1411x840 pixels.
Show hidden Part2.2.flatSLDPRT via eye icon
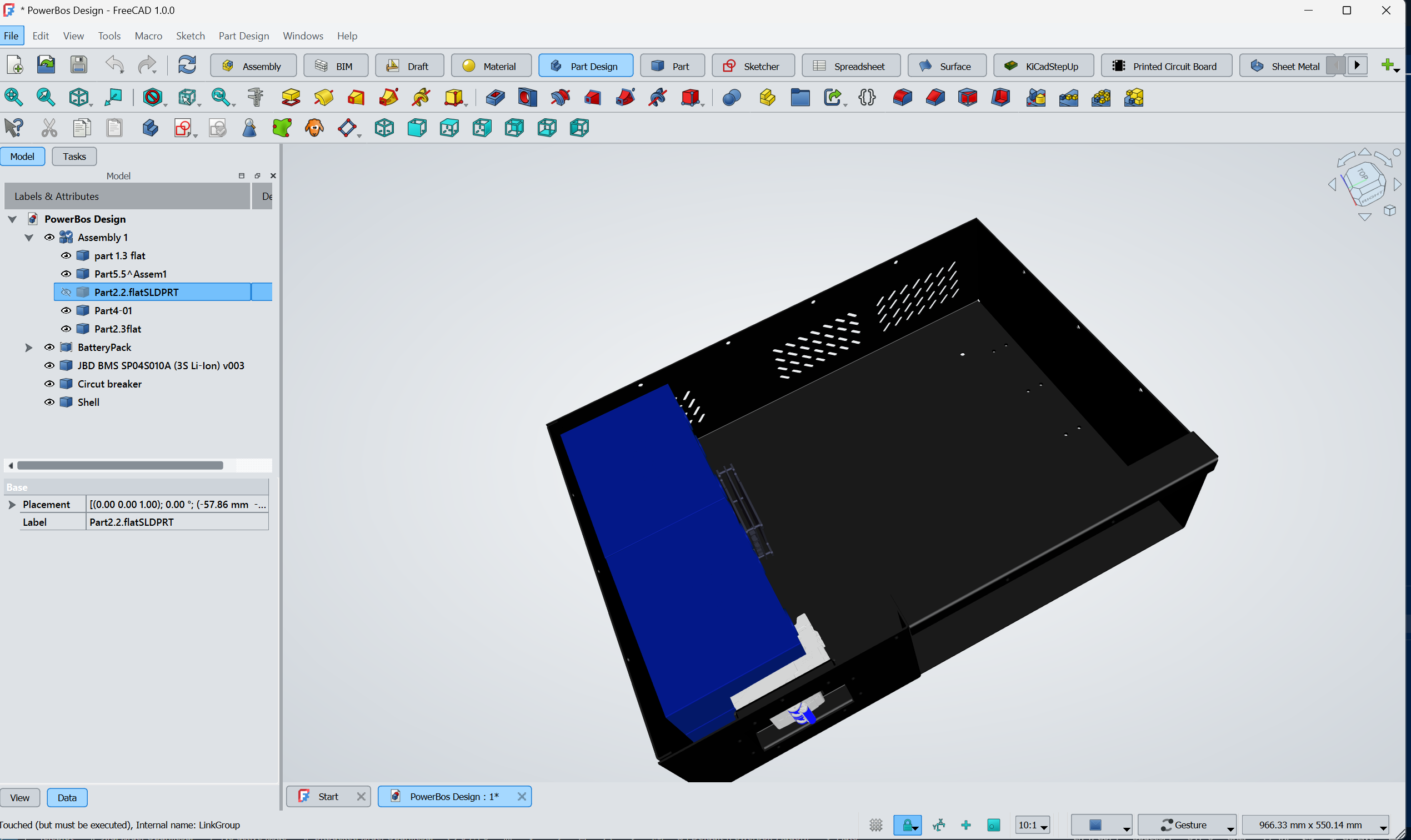pyautogui.click(x=66, y=292)
